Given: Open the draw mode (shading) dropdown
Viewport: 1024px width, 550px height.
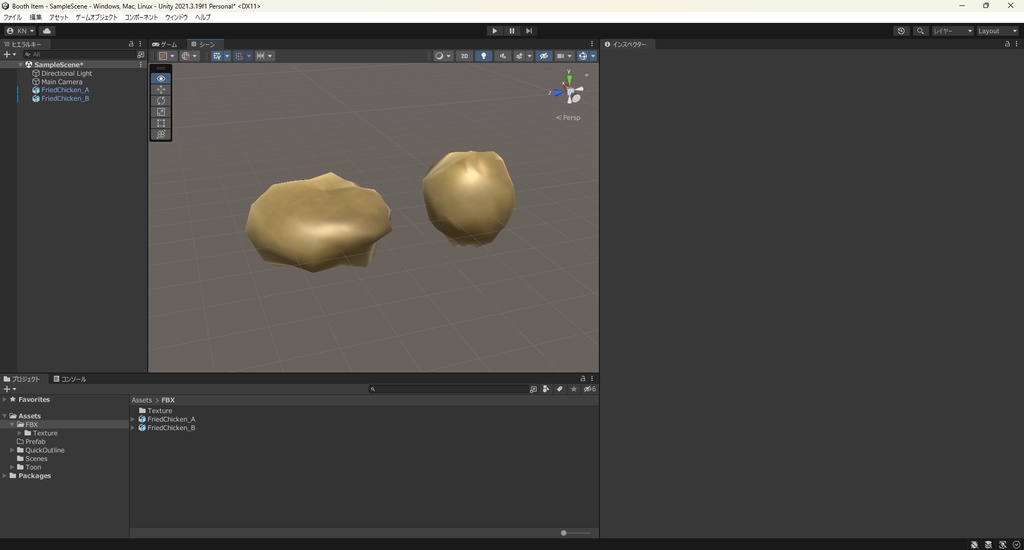Looking at the screenshot, I should [x=443, y=56].
